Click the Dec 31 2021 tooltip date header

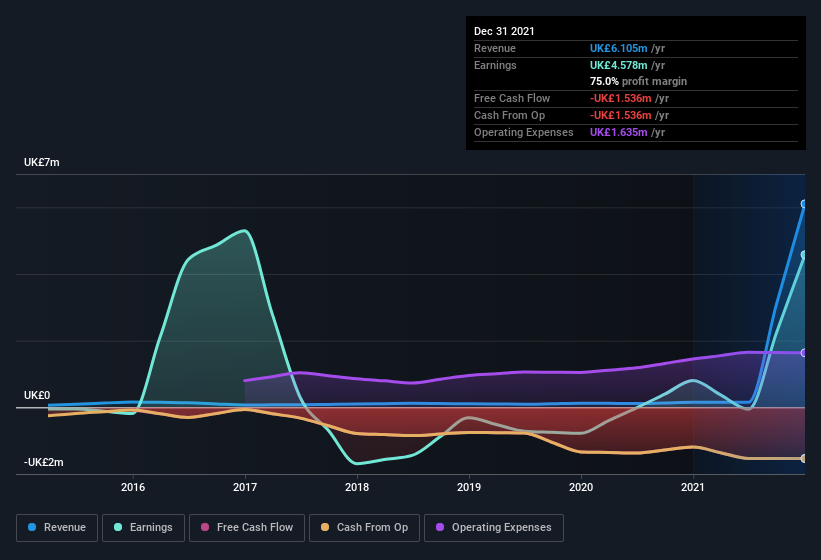coord(504,31)
